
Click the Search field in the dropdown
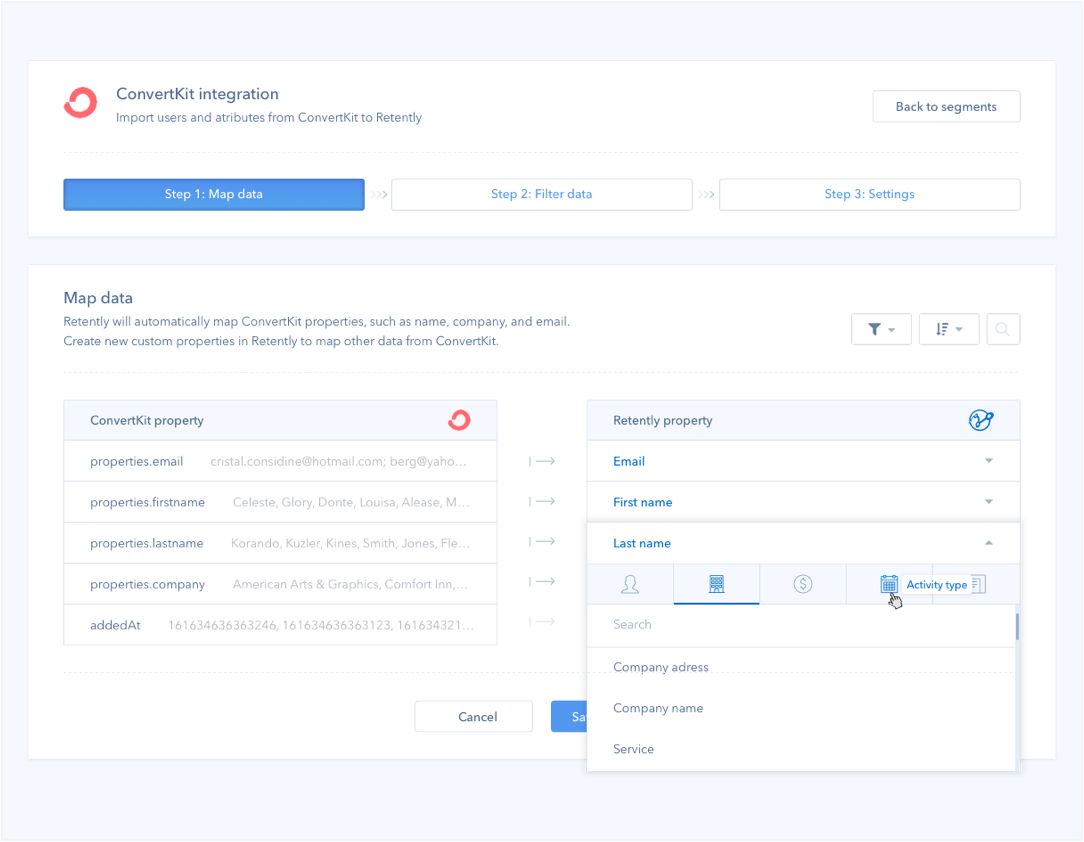click(700, 624)
